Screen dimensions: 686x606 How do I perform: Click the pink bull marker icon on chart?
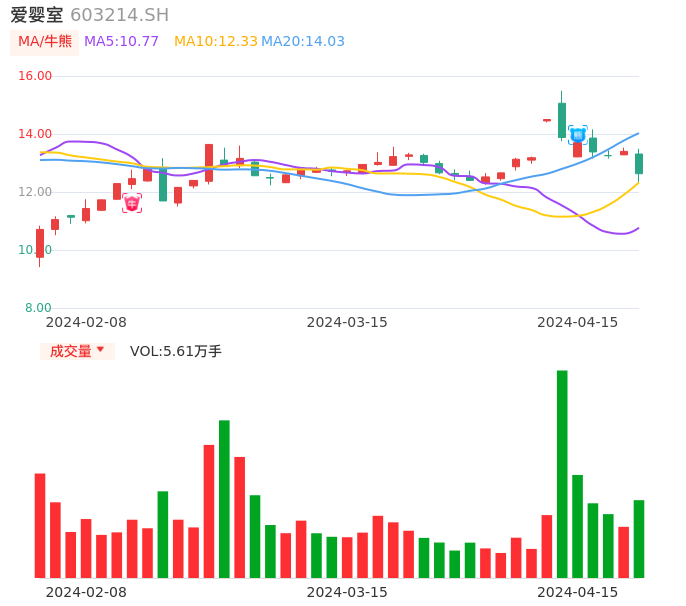click(x=132, y=203)
